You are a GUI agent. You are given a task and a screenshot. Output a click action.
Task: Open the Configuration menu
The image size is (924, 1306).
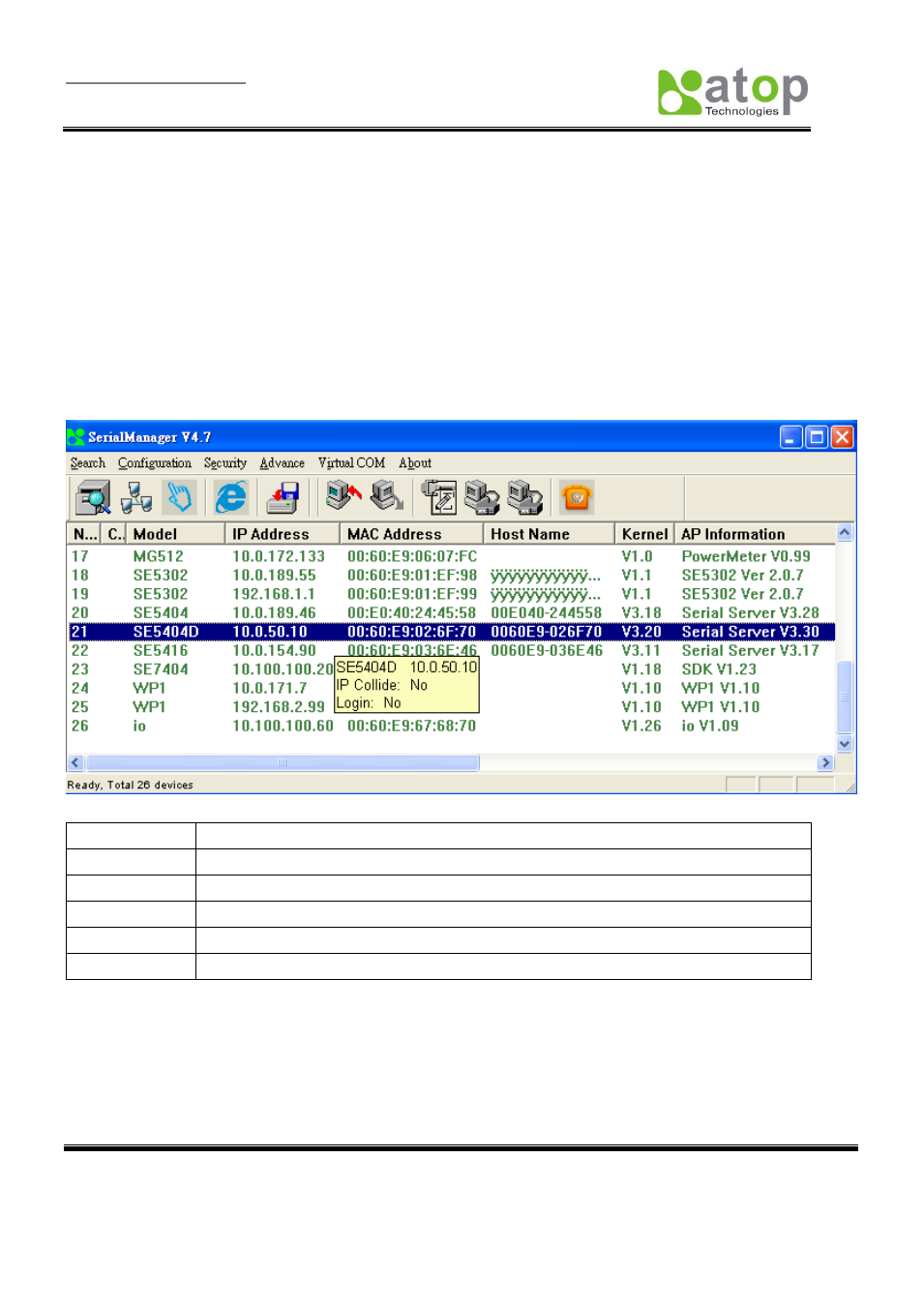(x=155, y=463)
